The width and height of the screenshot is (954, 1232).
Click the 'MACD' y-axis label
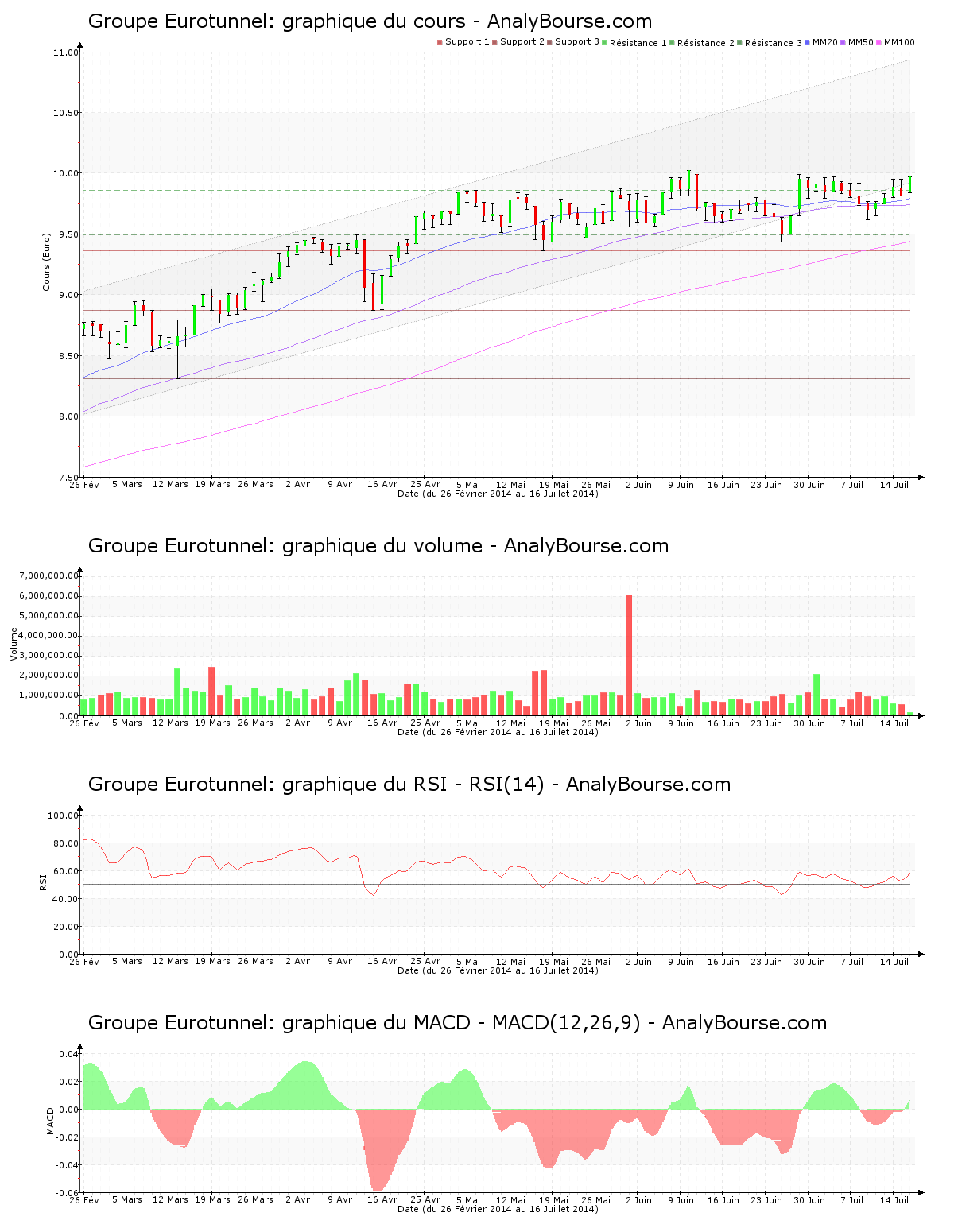[x=50, y=1121]
